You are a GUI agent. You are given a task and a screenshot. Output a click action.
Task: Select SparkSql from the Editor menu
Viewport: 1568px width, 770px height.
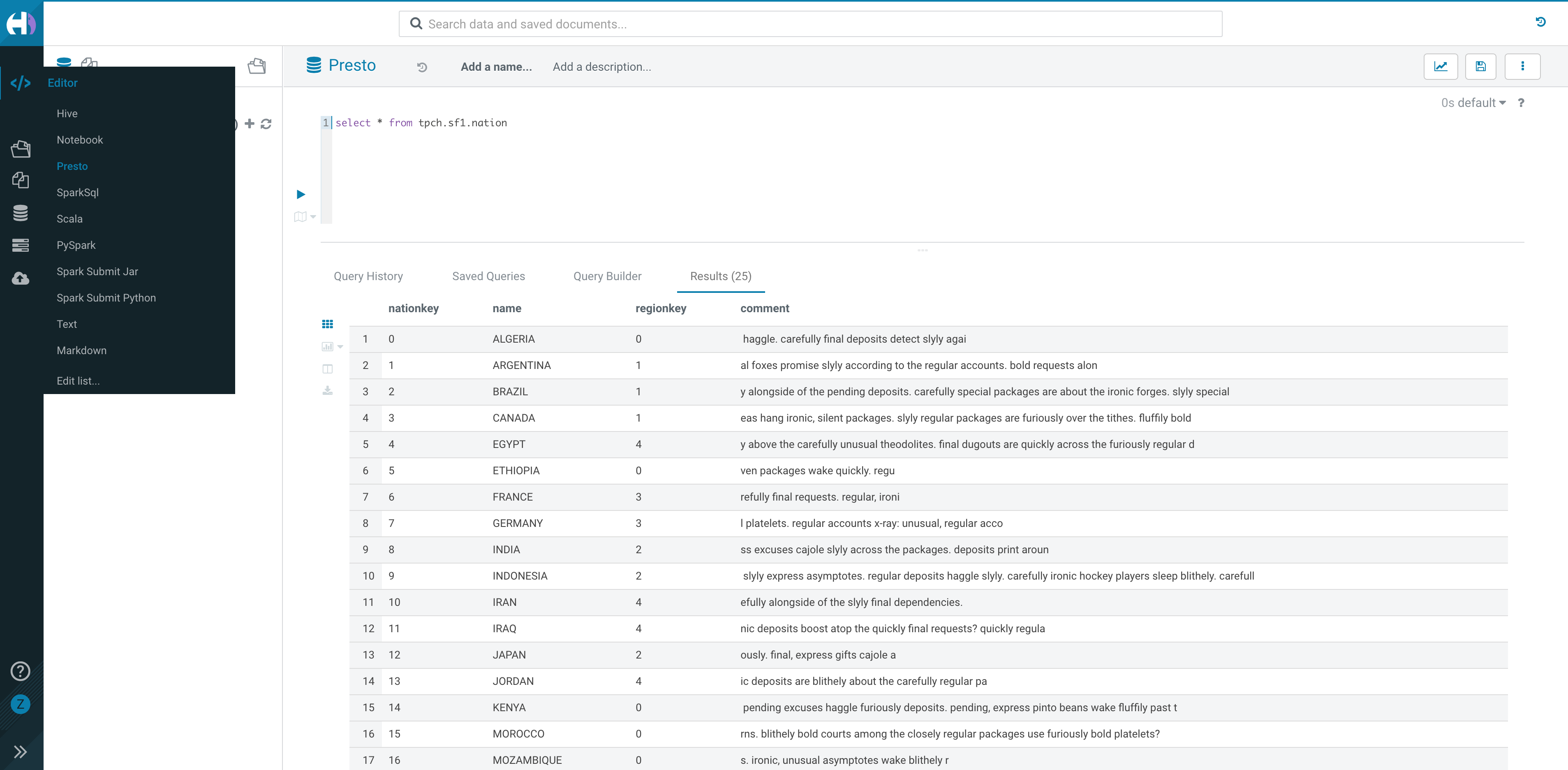pos(77,192)
